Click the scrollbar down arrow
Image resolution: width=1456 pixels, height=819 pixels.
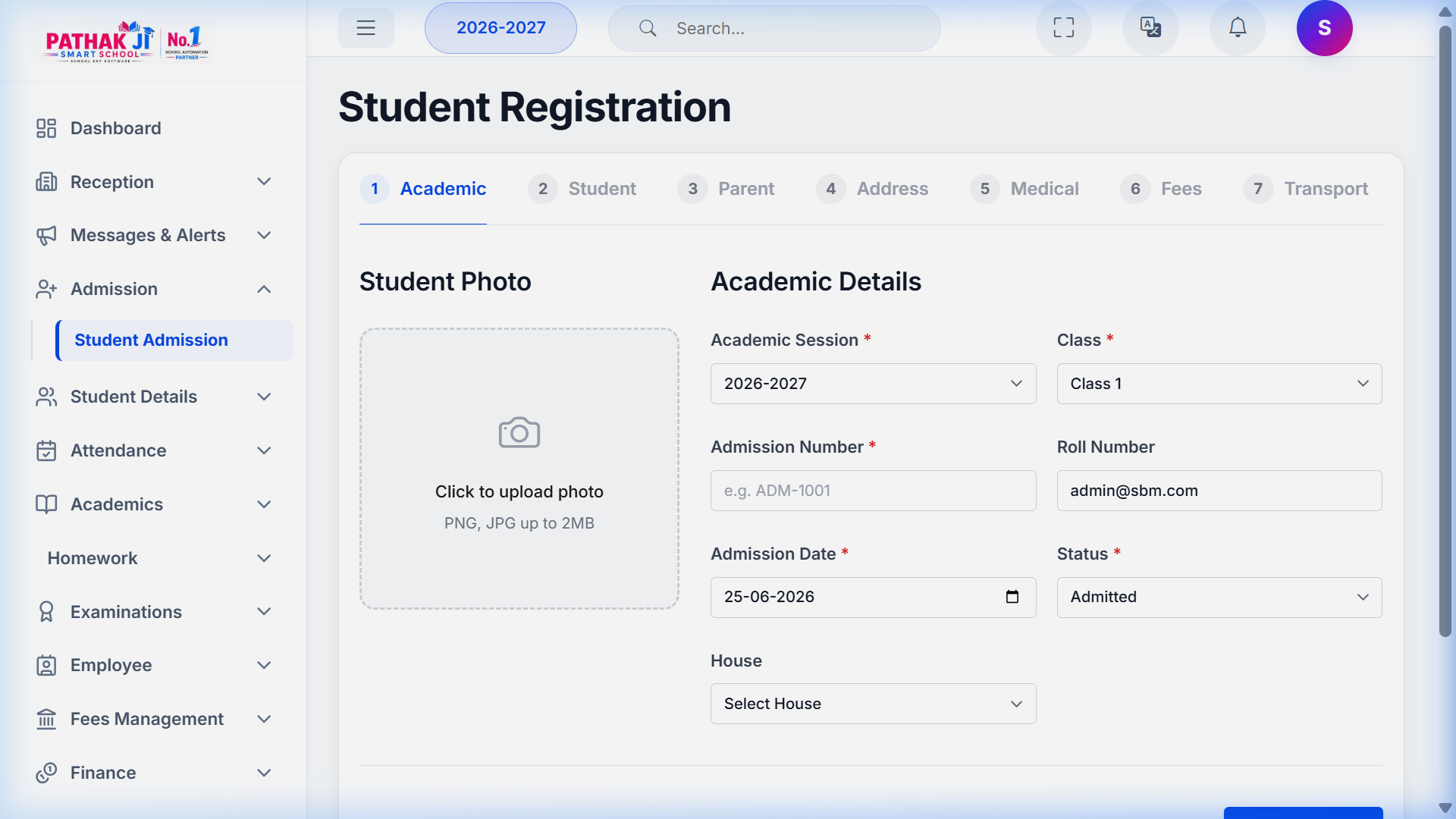[1445, 808]
